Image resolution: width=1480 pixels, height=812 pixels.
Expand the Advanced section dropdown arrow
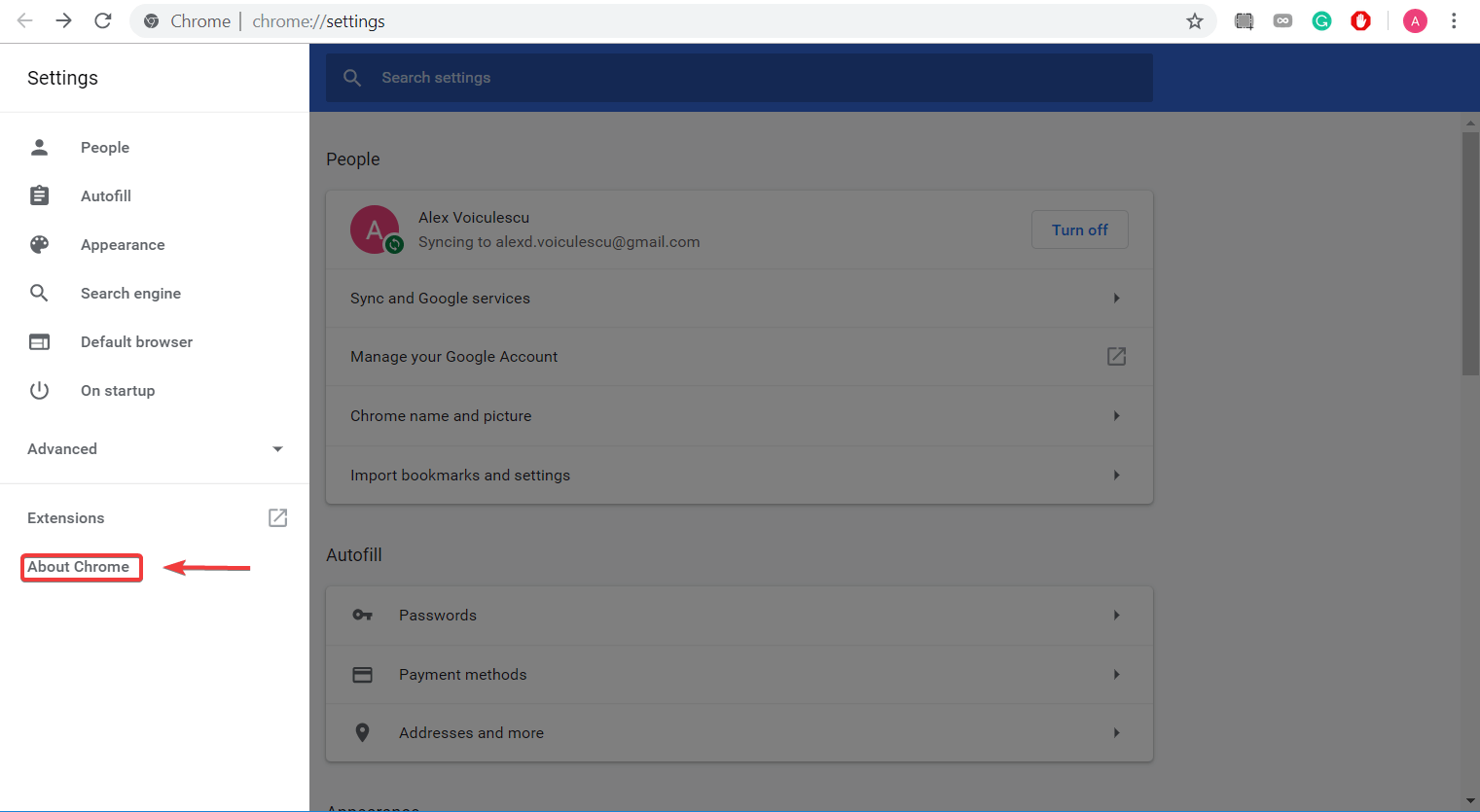(x=277, y=448)
